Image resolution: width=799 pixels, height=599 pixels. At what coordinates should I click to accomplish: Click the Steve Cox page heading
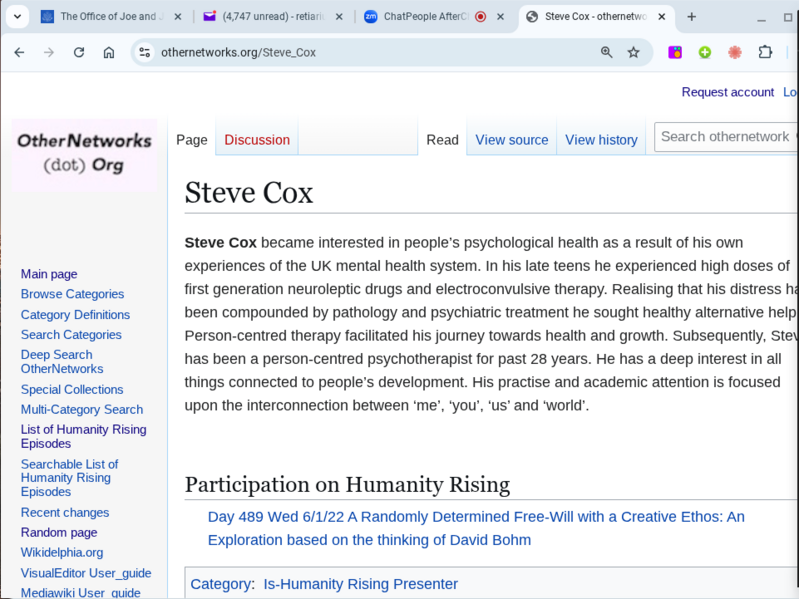coord(249,193)
